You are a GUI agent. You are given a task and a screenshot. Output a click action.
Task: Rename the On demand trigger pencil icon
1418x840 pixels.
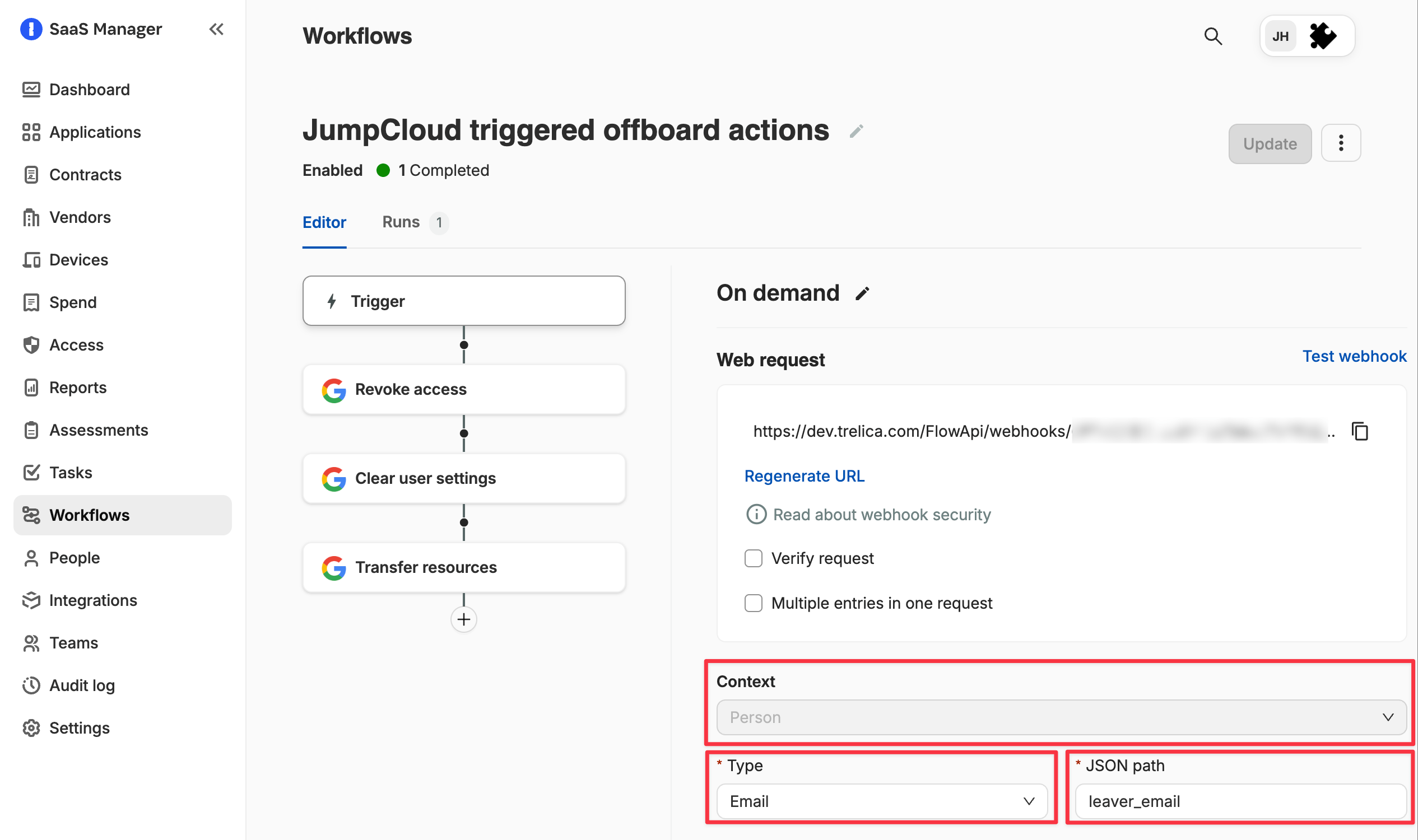(862, 294)
